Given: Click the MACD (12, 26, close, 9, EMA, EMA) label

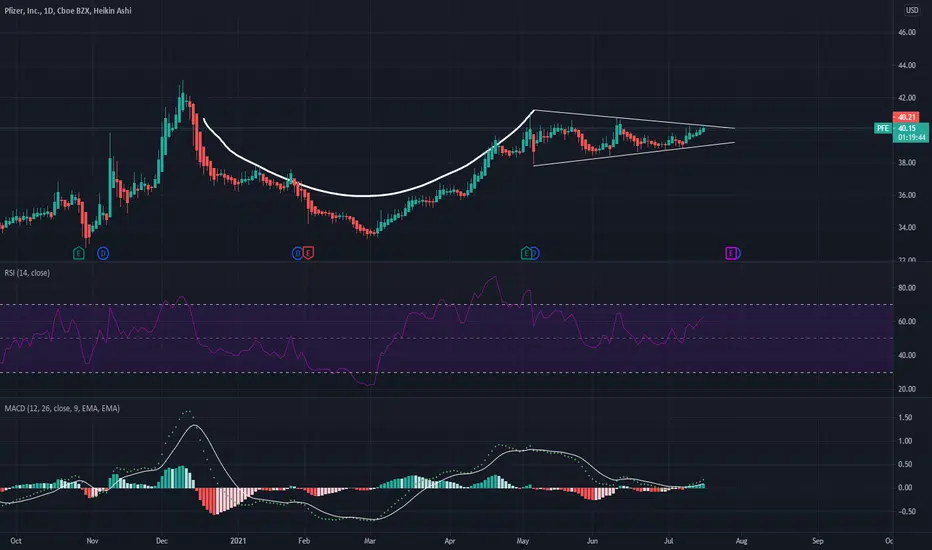Looking at the screenshot, I should coord(62,408).
